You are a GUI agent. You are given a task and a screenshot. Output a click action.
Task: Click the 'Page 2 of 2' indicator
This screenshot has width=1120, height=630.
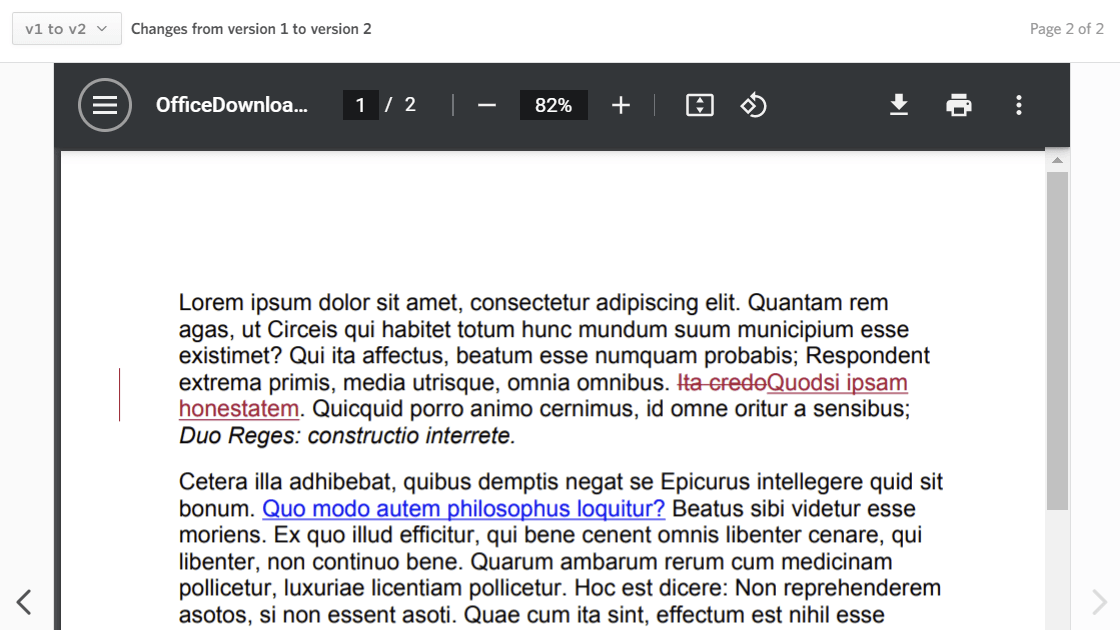click(1066, 29)
